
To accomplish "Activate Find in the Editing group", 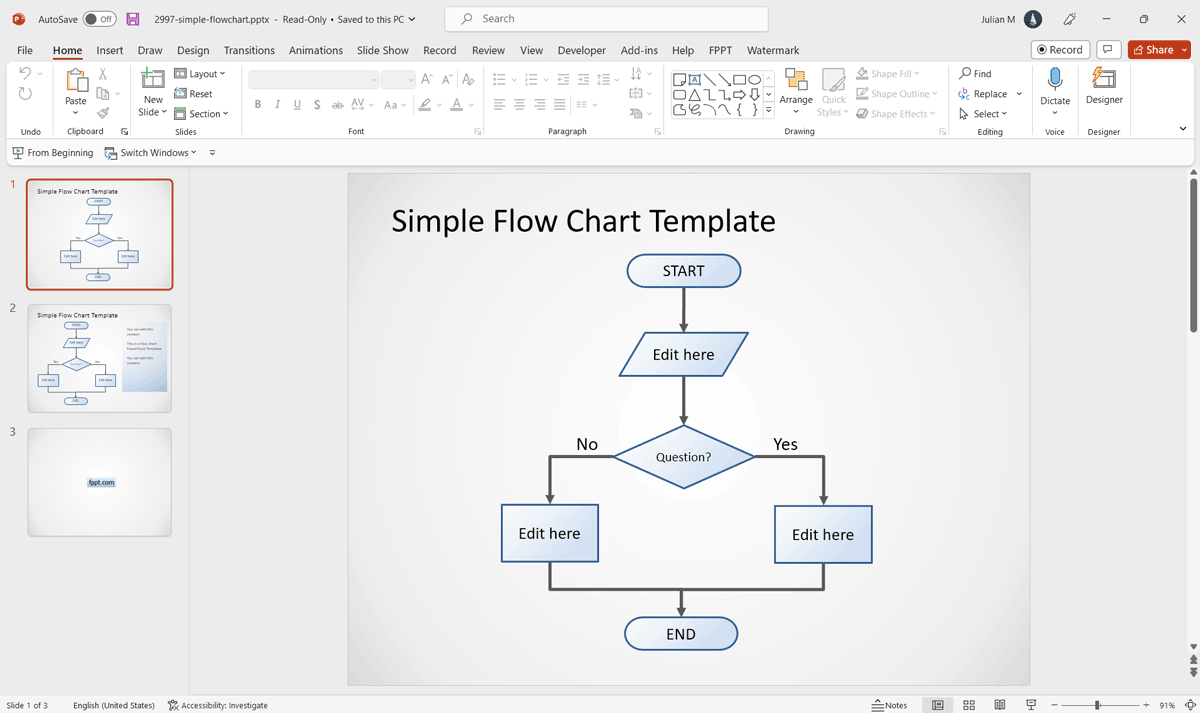I will click(x=978, y=72).
